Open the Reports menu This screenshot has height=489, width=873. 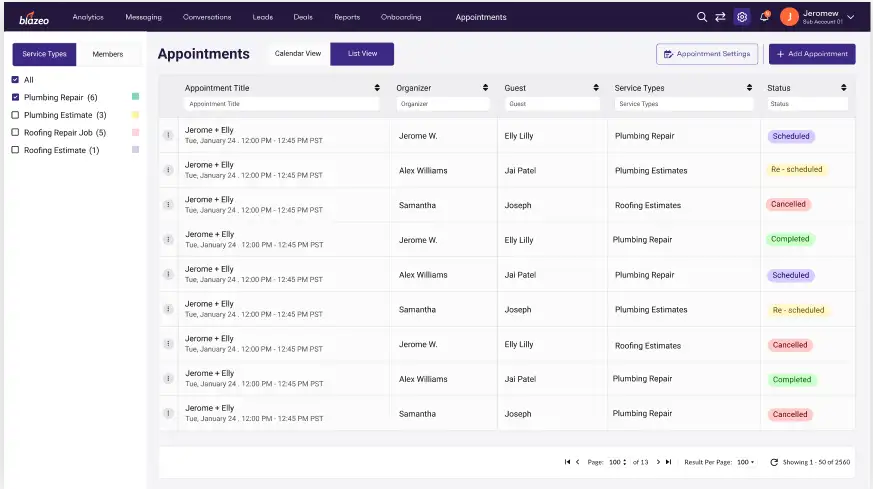[x=347, y=17]
